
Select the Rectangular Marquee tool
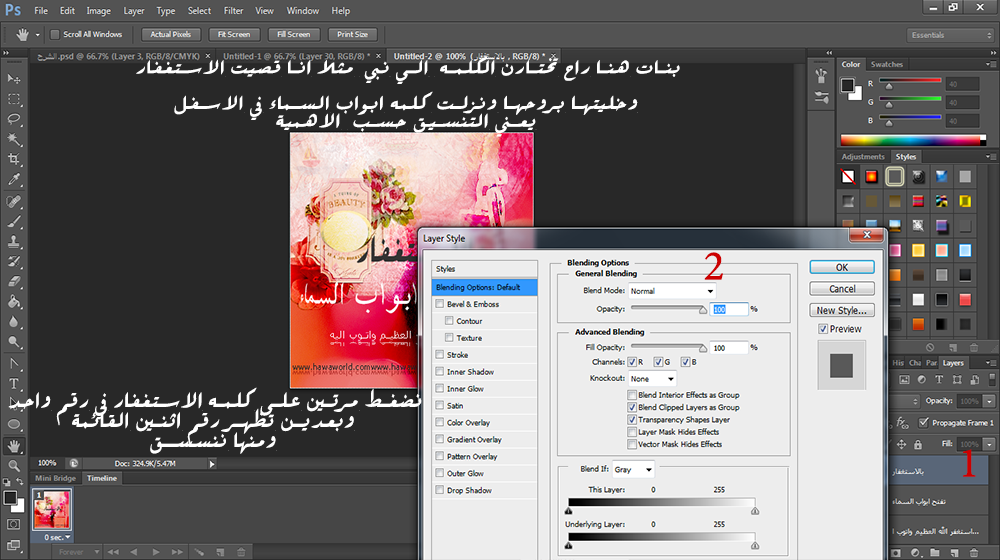pos(15,99)
